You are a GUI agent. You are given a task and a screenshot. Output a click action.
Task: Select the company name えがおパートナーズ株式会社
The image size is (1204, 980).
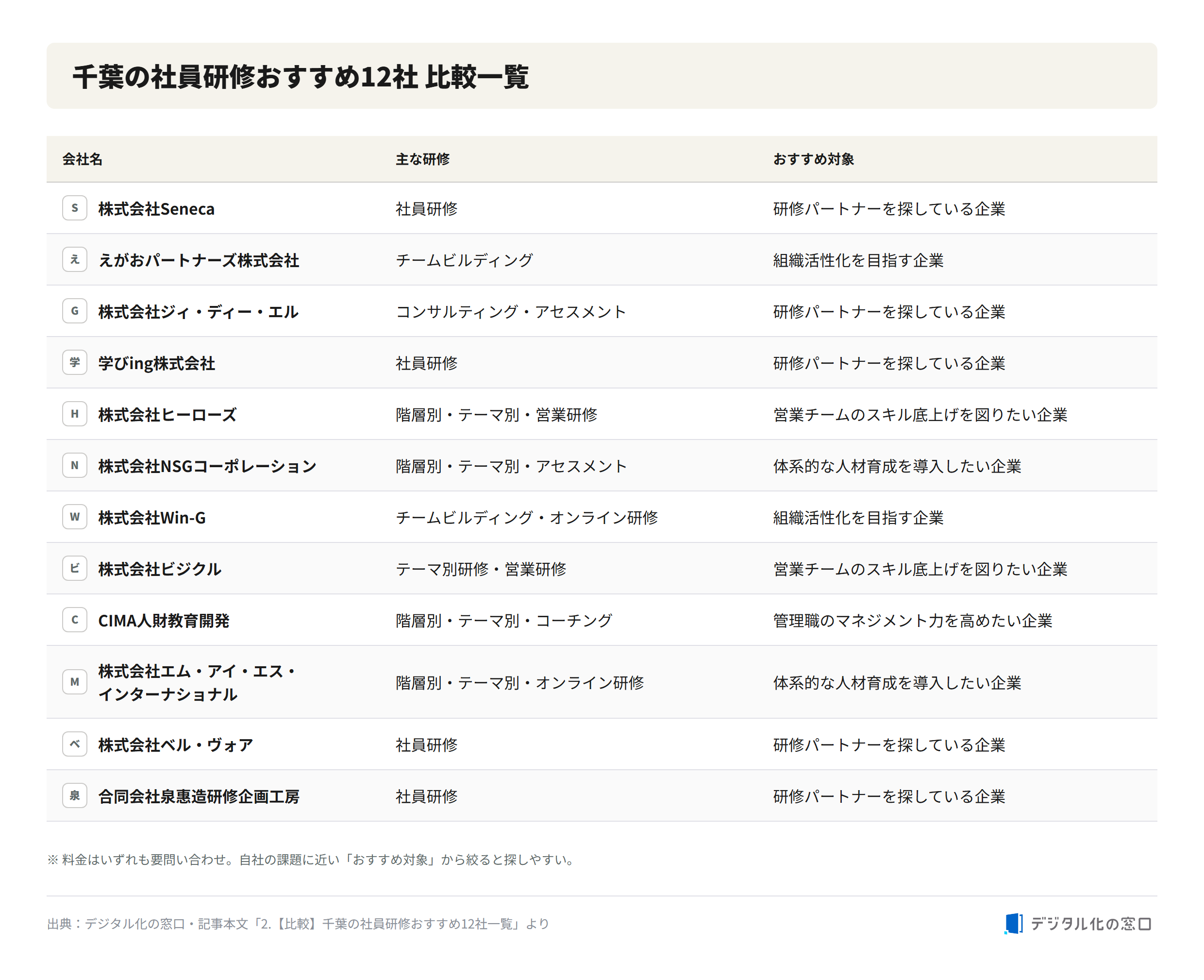pyautogui.click(x=199, y=260)
